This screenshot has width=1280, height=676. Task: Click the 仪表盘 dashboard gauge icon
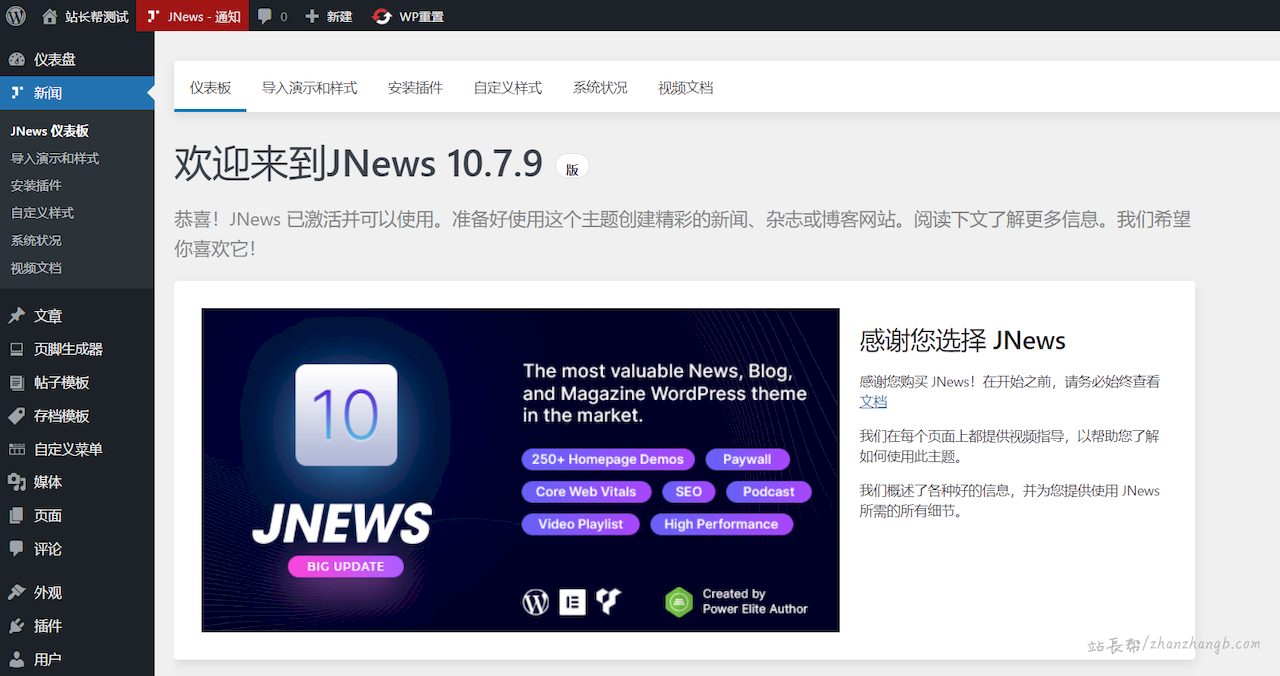[x=17, y=59]
